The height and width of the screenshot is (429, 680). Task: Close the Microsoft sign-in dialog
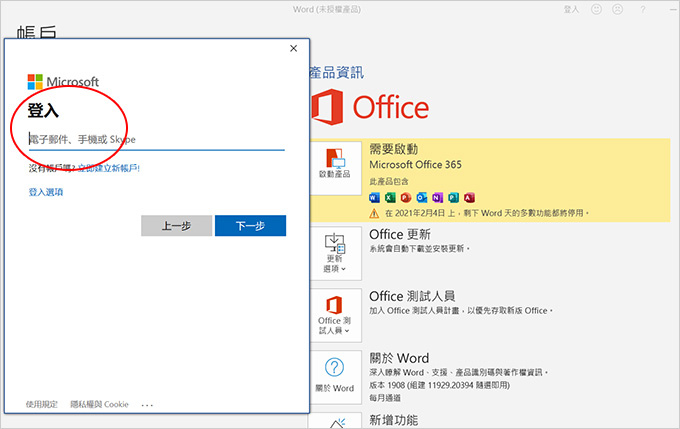tap(294, 48)
